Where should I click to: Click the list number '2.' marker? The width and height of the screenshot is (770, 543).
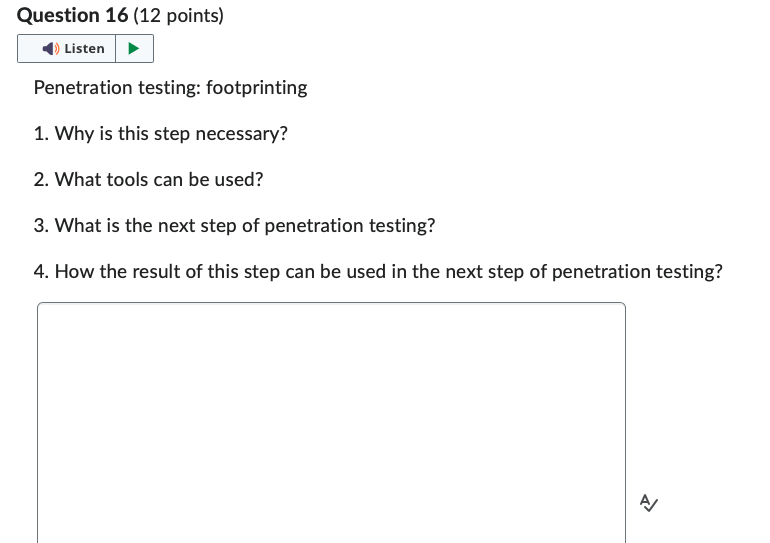pos(41,180)
